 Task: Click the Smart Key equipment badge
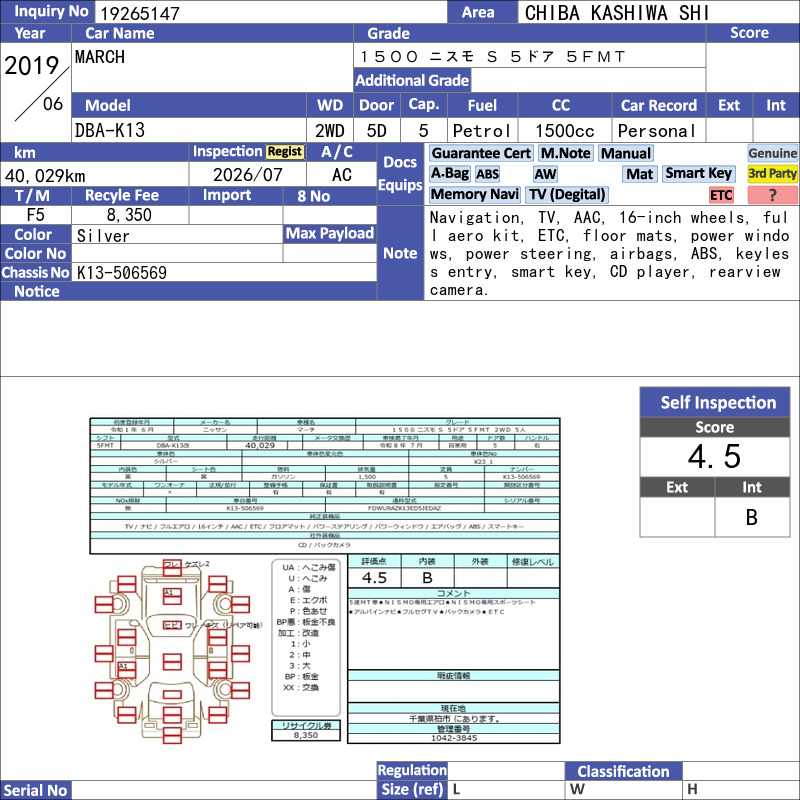coord(698,174)
